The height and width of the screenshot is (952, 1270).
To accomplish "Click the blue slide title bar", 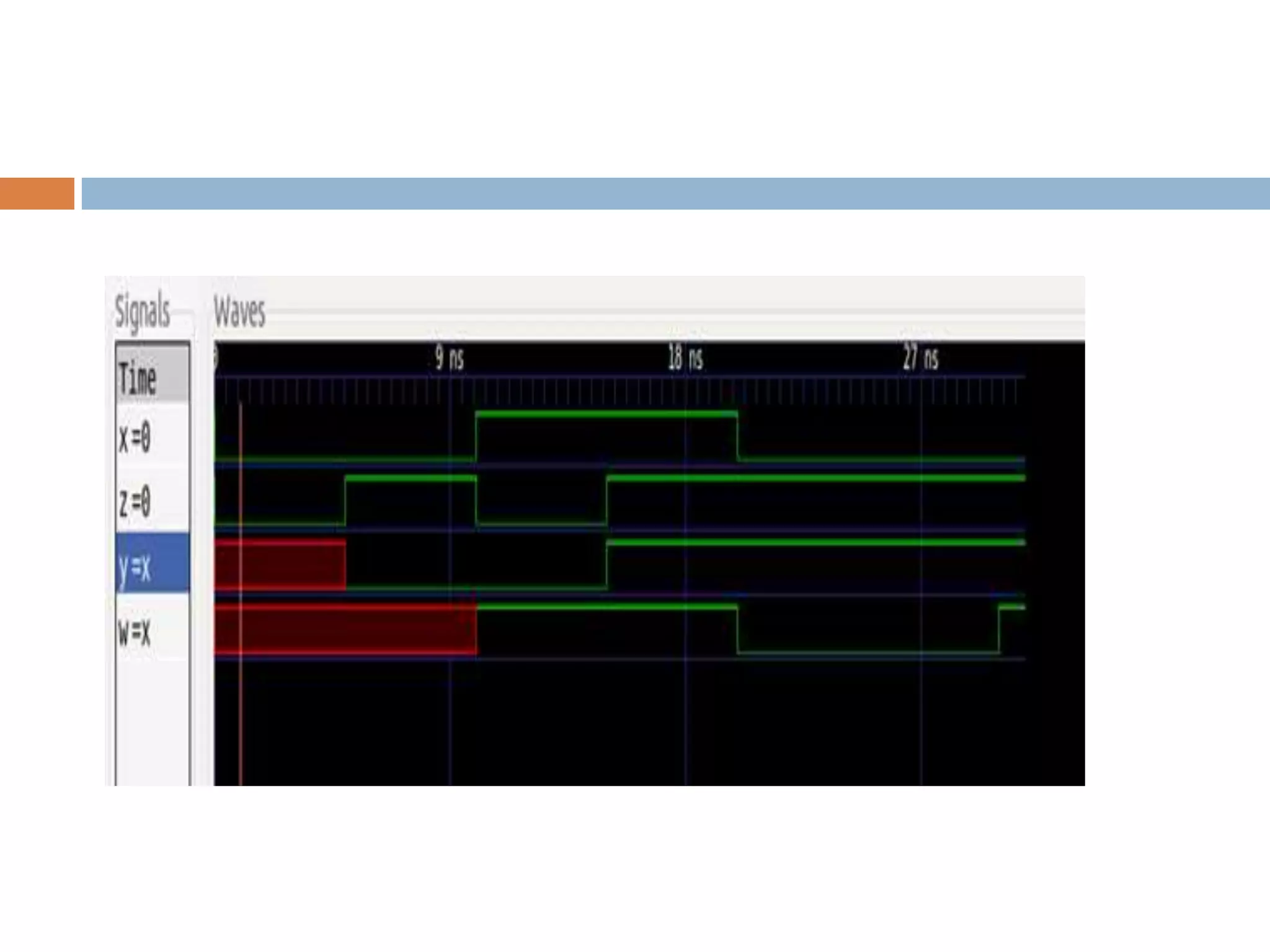I will (x=675, y=193).
